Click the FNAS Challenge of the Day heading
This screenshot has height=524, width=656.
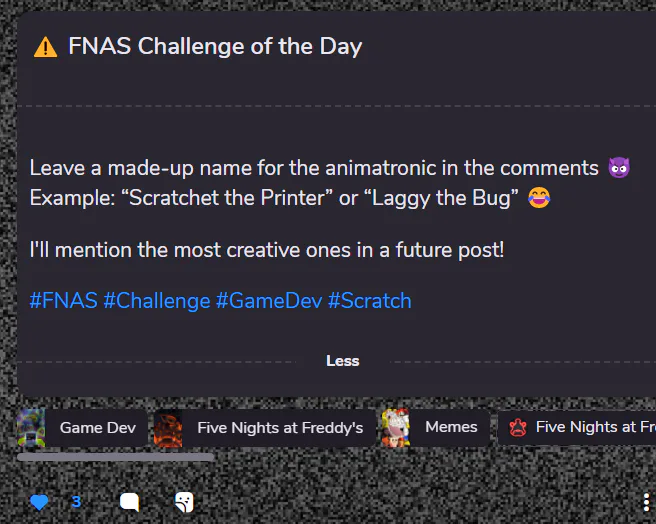click(x=215, y=46)
